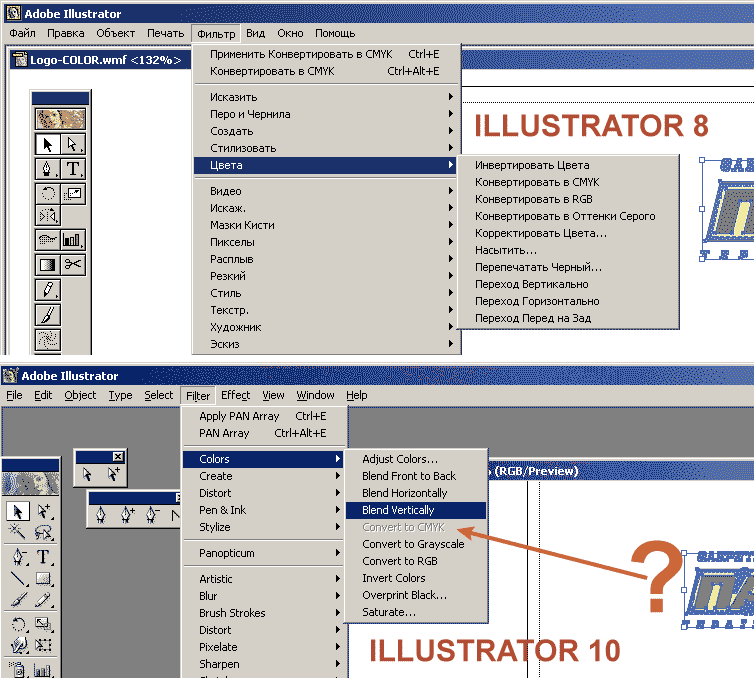Click the Group Selection arrow in the torn-off selection palette
This screenshot has width=754, height=678.
pos(113,474)
